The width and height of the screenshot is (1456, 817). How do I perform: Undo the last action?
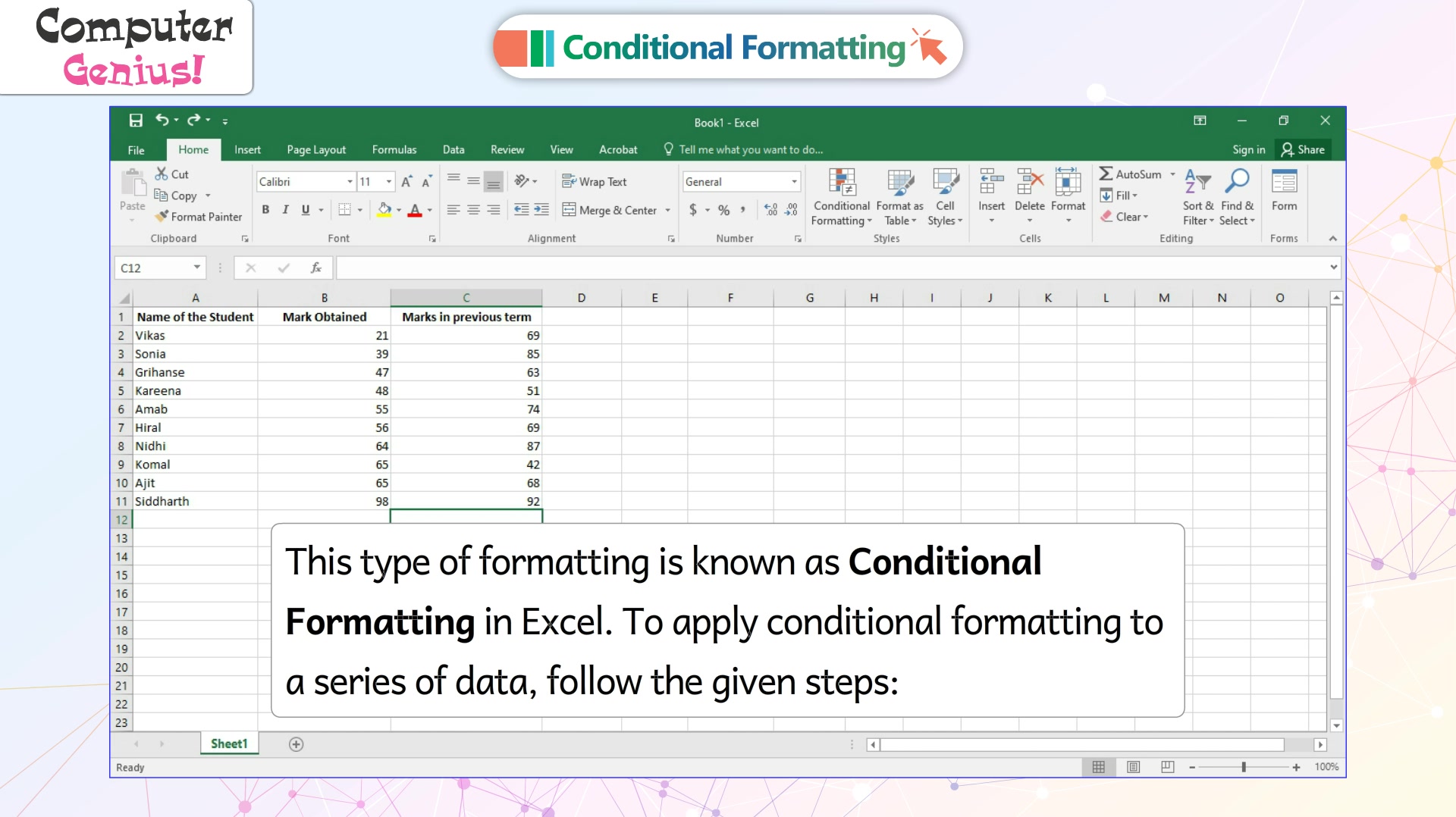coord(162,120)
